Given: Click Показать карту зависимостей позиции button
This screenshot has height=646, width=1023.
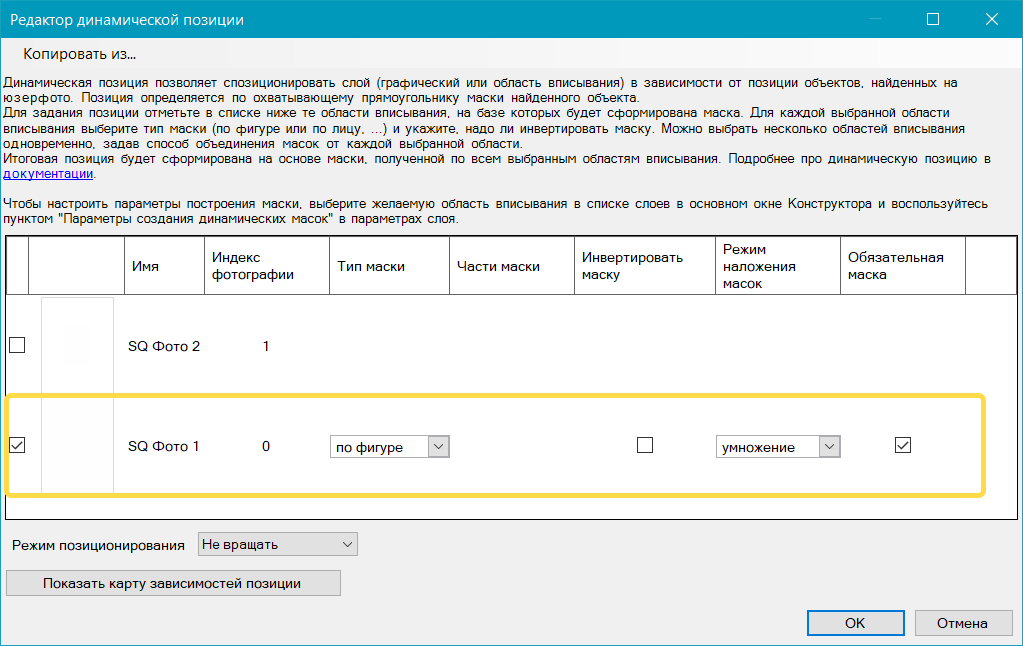Looking at the screenshot, I should tap(172, 583).
